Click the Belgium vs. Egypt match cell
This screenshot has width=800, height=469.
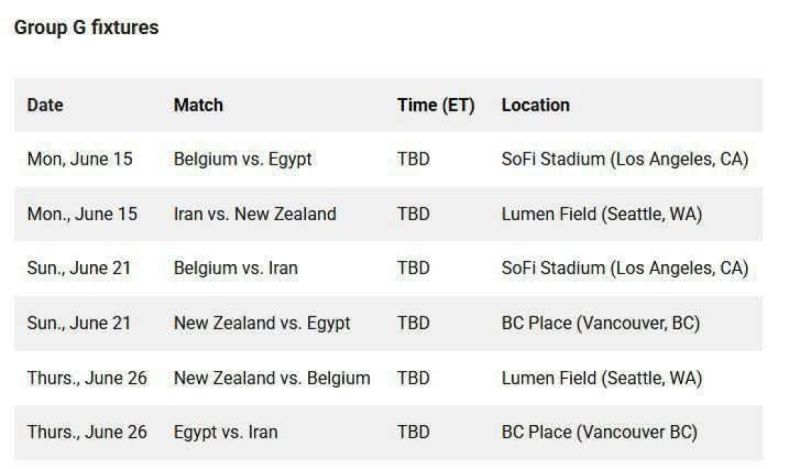click(x=242, y=159)
